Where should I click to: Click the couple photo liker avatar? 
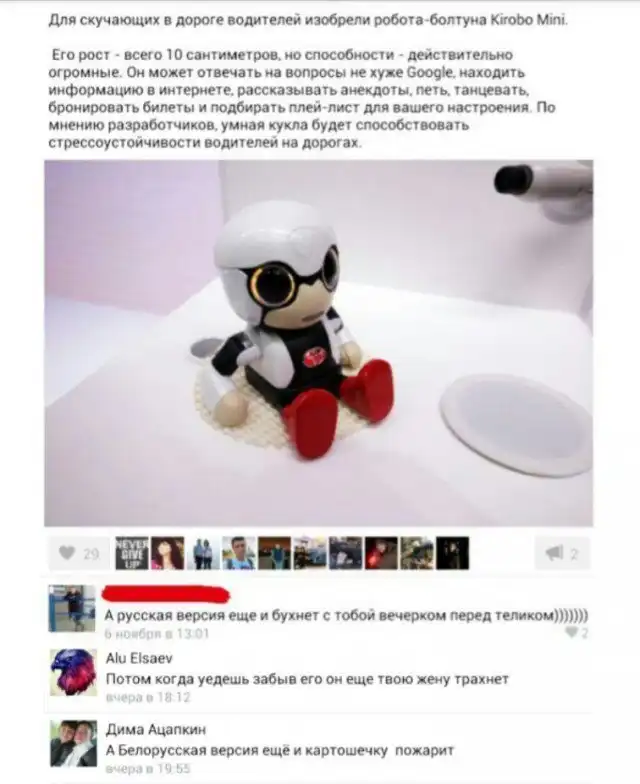tap(204, 553)
